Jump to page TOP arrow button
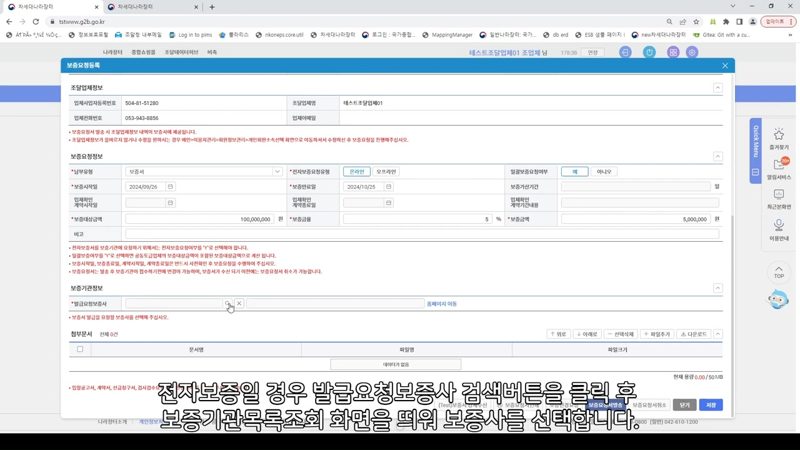The width and height of the screenshot is (800, 450). tap(779, 272)
